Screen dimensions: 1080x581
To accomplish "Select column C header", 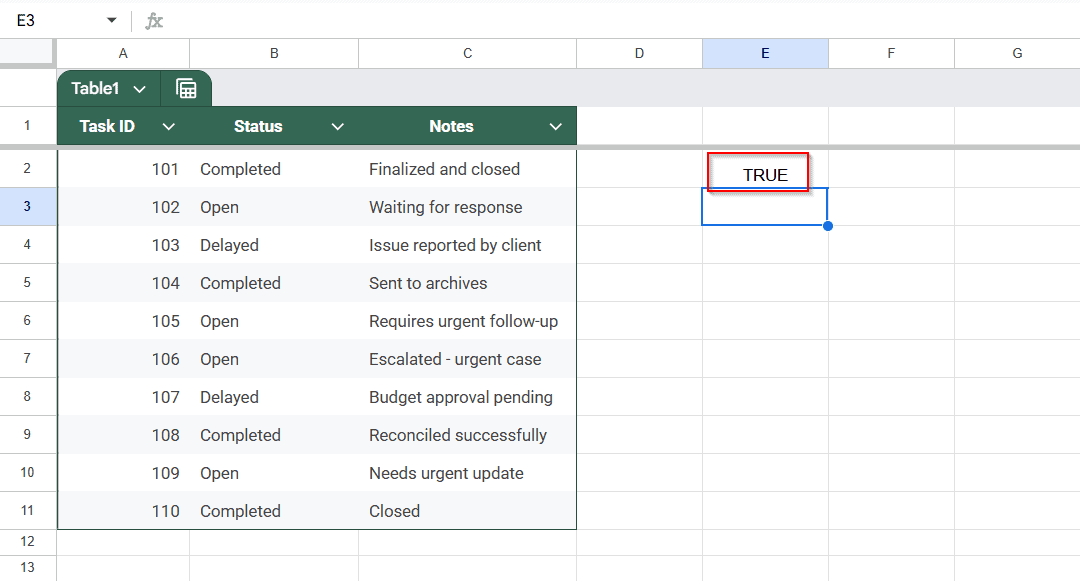I will tap(468, 54).
